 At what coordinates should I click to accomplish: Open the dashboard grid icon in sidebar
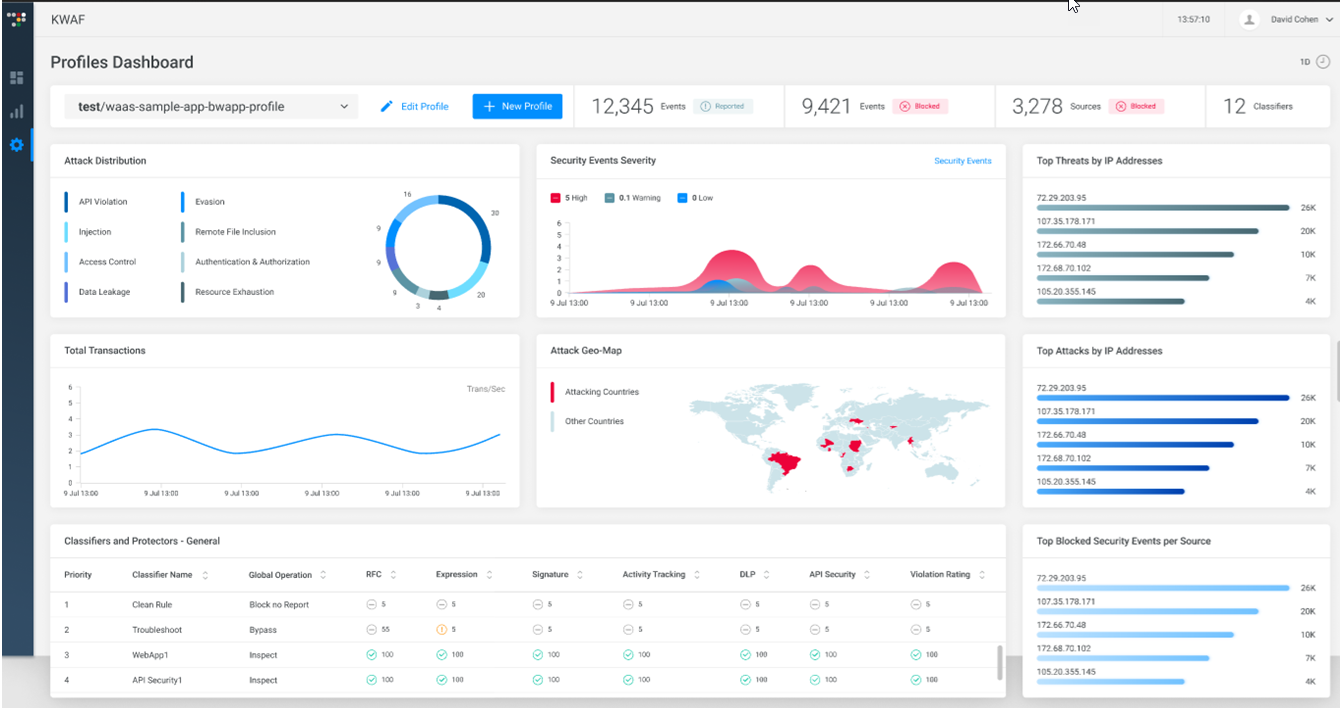(x=16, y=77)
